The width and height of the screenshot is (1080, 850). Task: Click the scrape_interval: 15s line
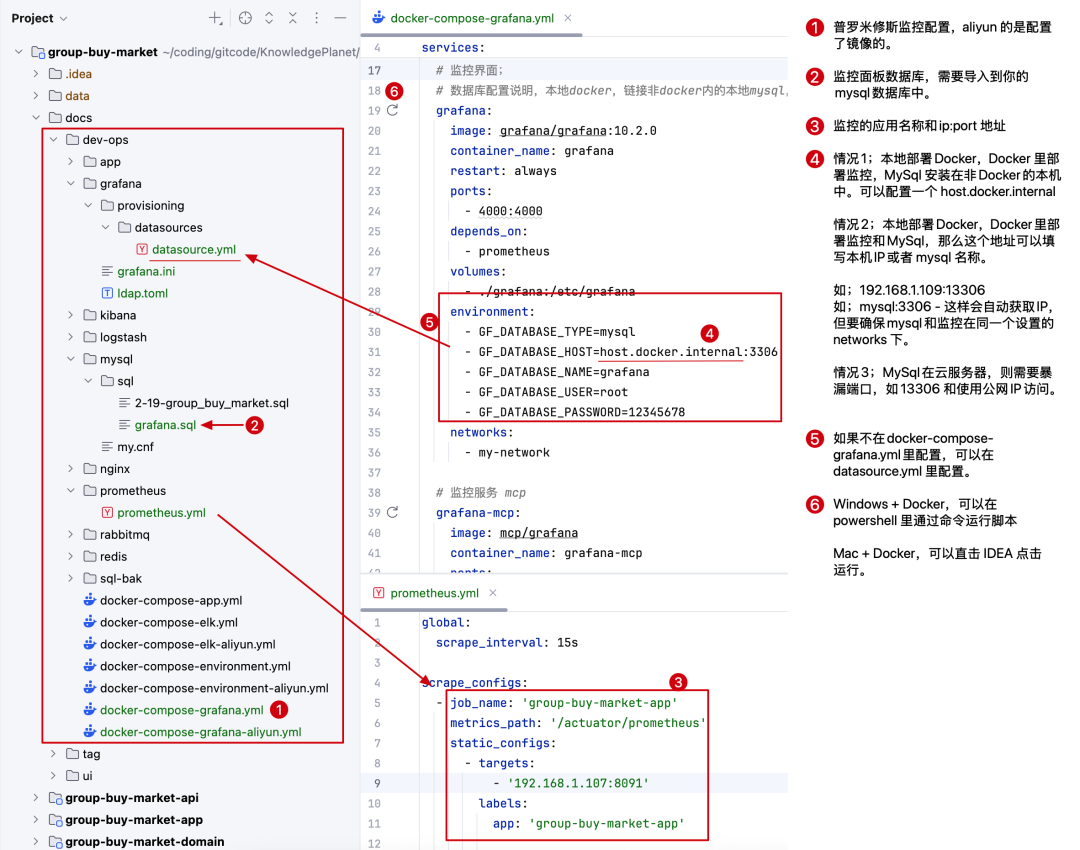(x=507, y=643)
